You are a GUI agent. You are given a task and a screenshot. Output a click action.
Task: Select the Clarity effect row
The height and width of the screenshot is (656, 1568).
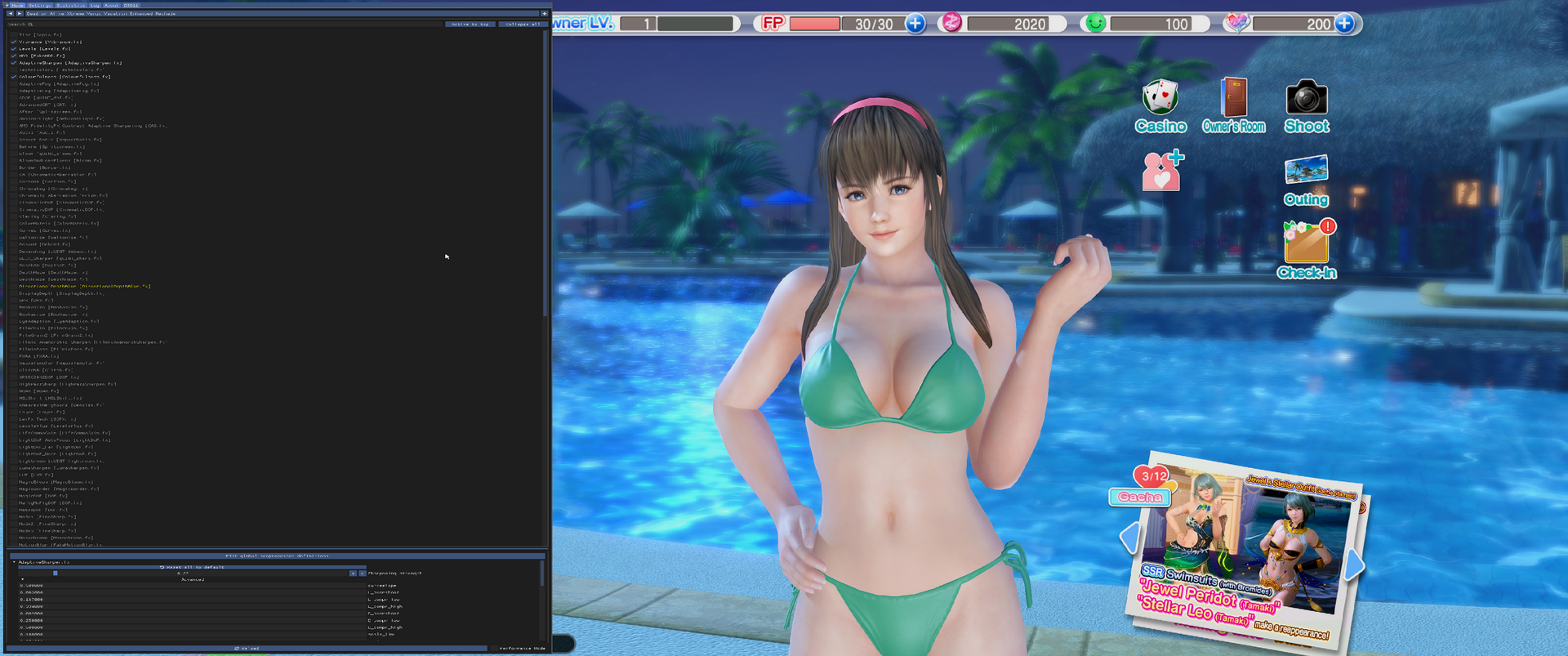tap(47, 216)
